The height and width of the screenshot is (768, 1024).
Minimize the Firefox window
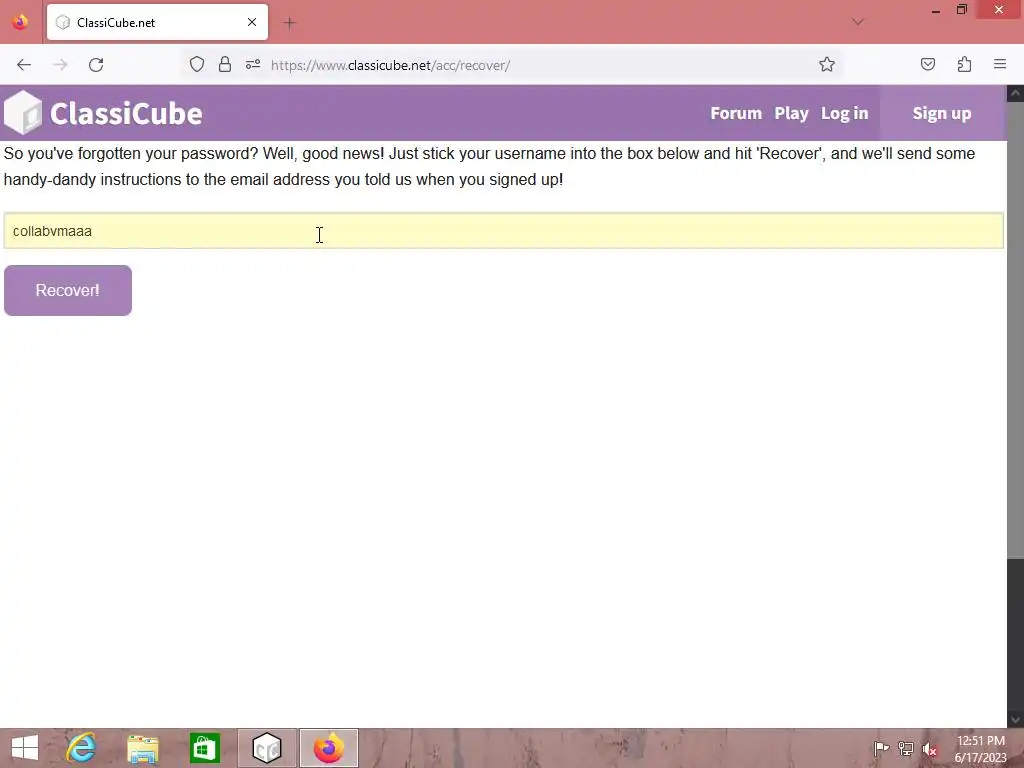point(936,10)
